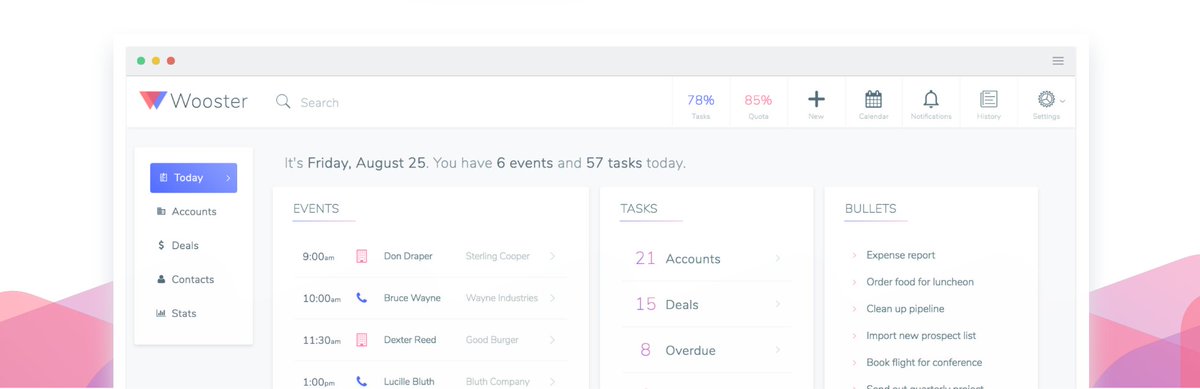Click the 11:30am event time

coord(322,341)
